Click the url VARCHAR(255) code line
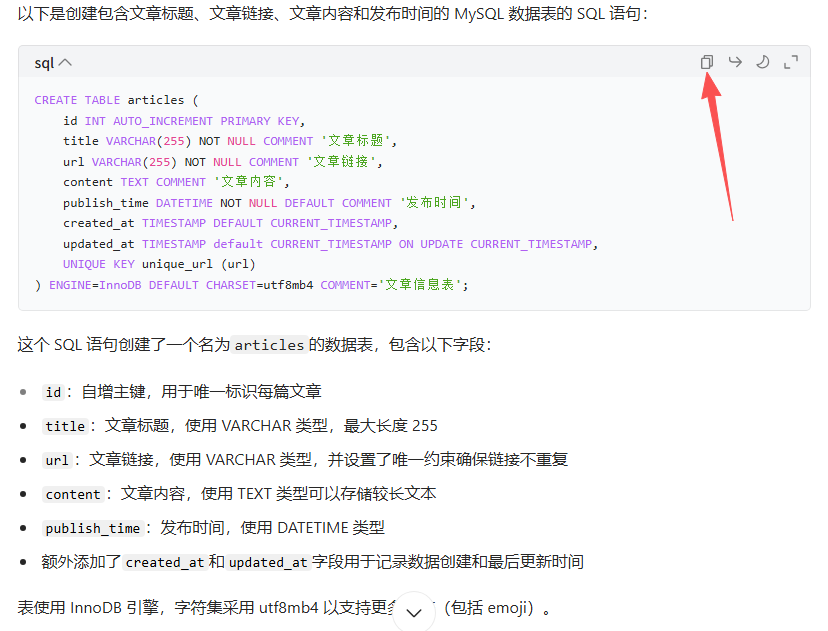The image size is (828, 631). click(x=222, y=162)
